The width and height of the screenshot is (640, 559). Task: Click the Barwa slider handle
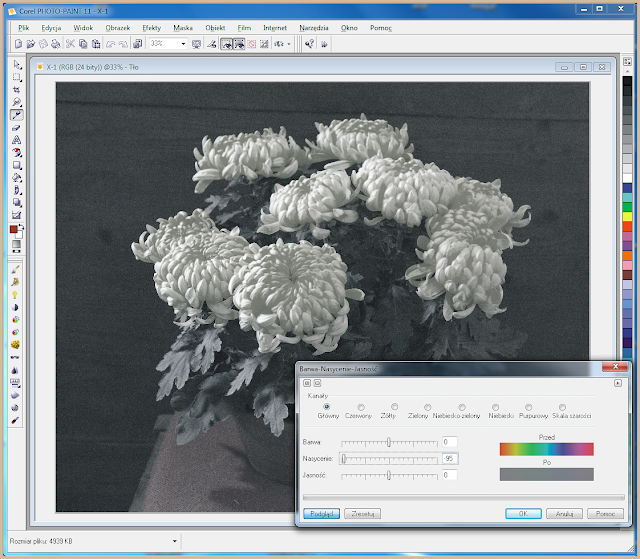[x=389, y=442]
